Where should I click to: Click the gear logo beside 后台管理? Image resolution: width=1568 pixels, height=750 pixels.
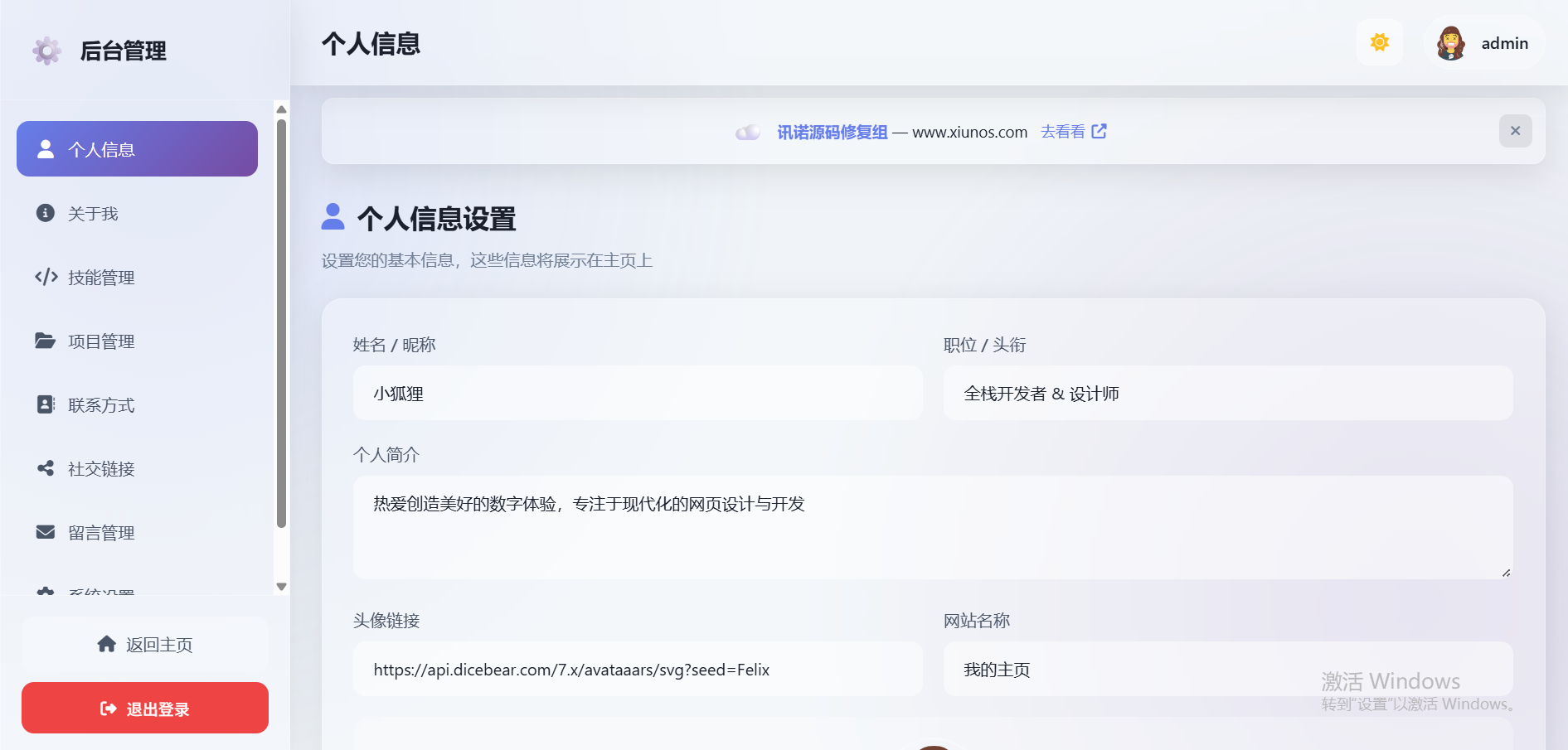(47, 51)
